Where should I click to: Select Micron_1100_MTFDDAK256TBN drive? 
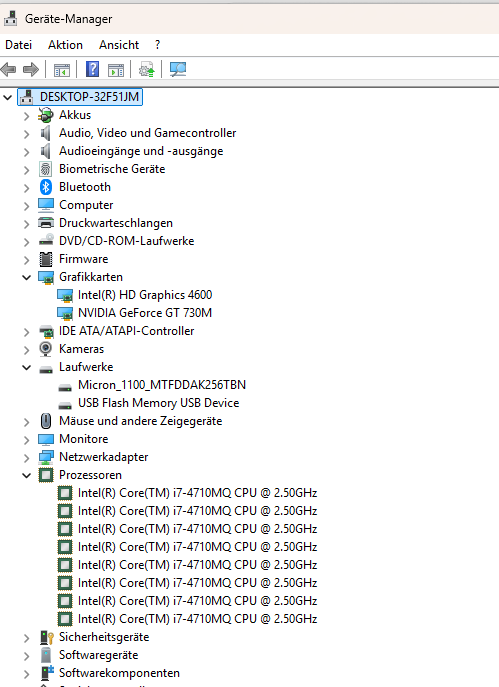point(162,385)
